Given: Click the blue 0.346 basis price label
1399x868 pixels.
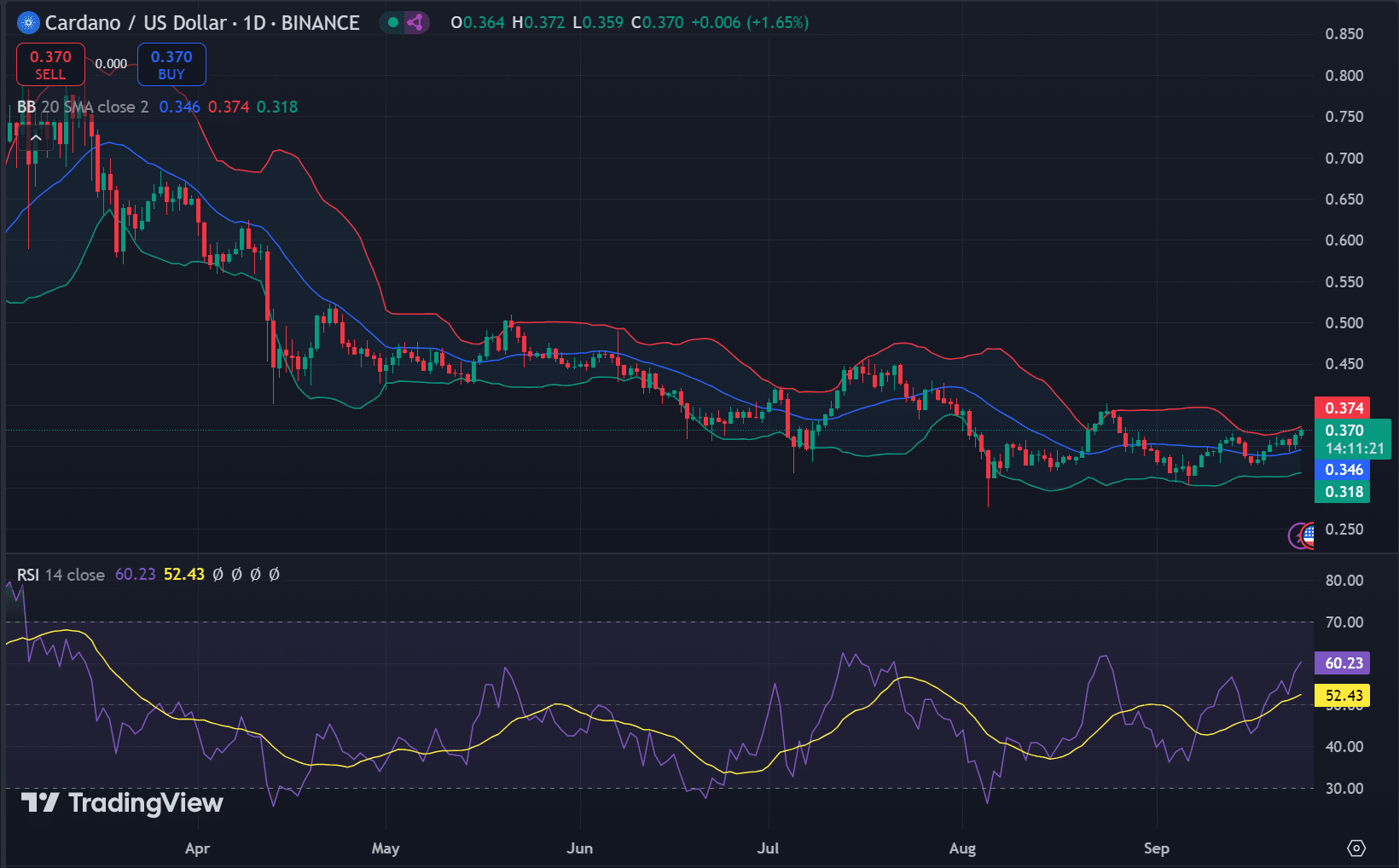Looking at the screenshot, I should click(1343, 470).
